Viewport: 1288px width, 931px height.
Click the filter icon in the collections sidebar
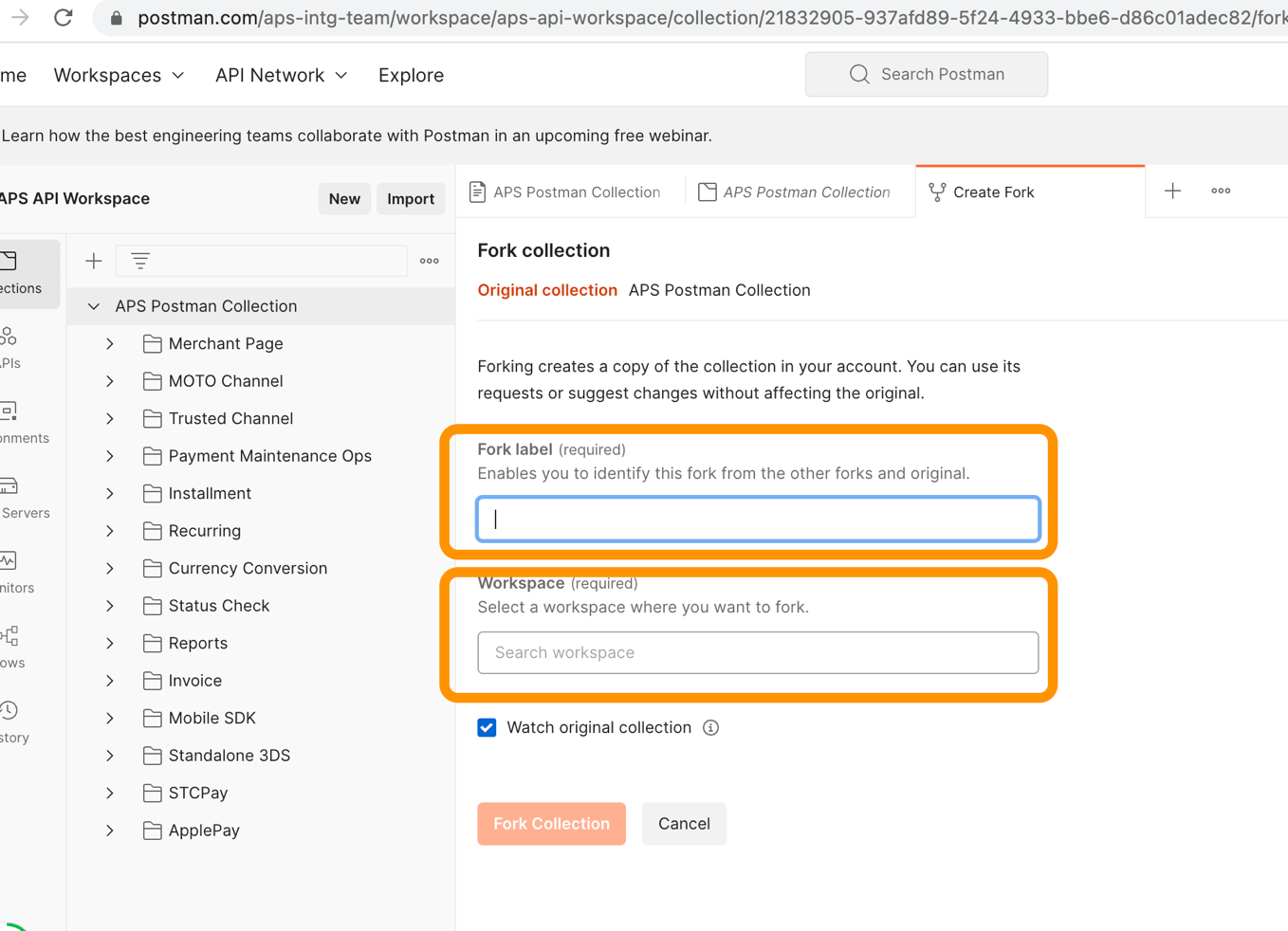tap(140, 261)
